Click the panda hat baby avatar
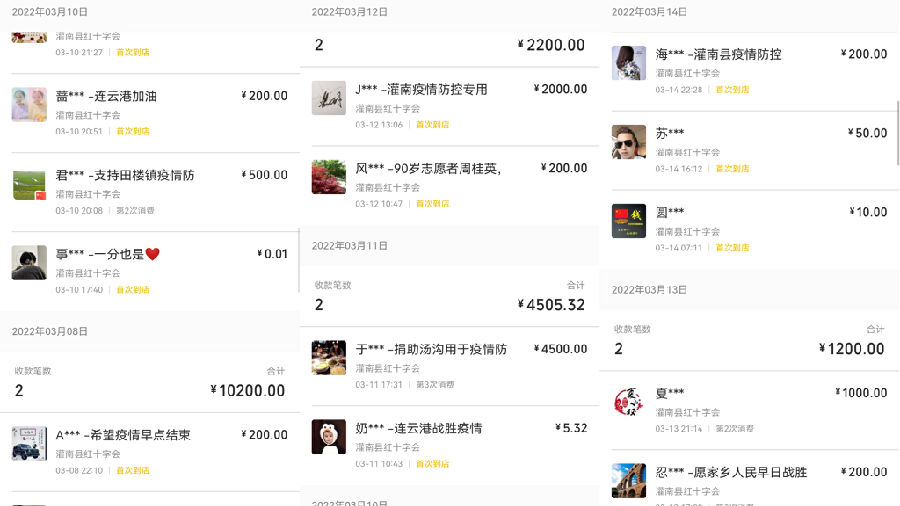Screen dimensions: 900x506 (x=328, y=437)
